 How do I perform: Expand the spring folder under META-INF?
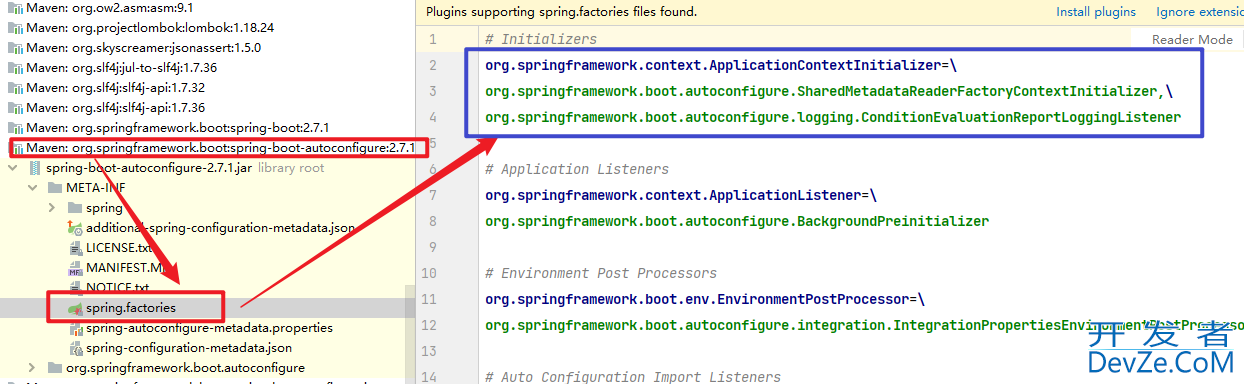(52, 208)
